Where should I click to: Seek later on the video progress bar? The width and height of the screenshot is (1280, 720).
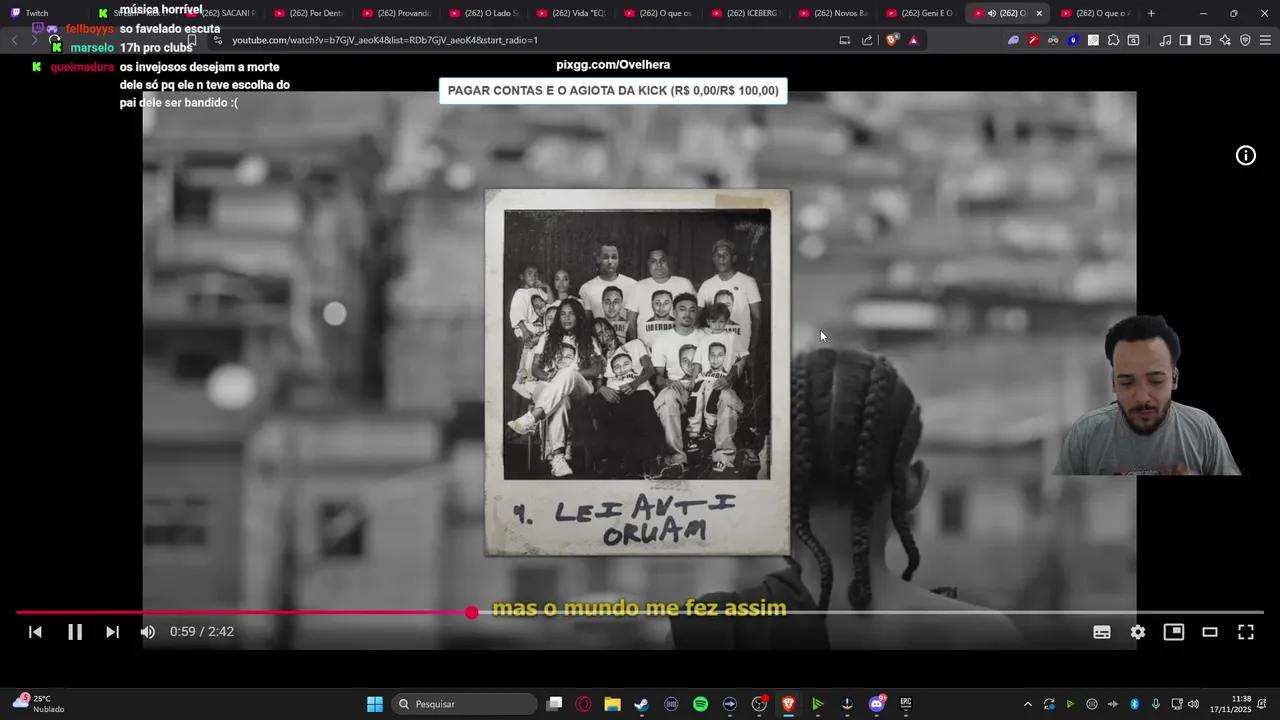click(870, 612)
